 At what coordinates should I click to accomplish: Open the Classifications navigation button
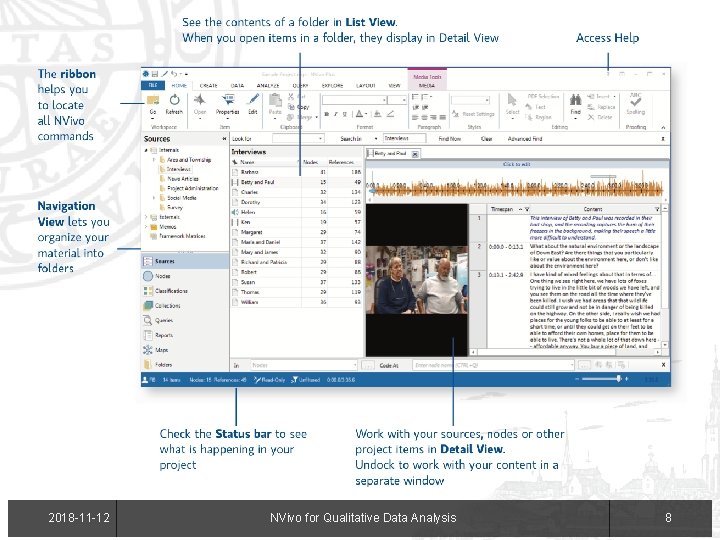(186, 291)
